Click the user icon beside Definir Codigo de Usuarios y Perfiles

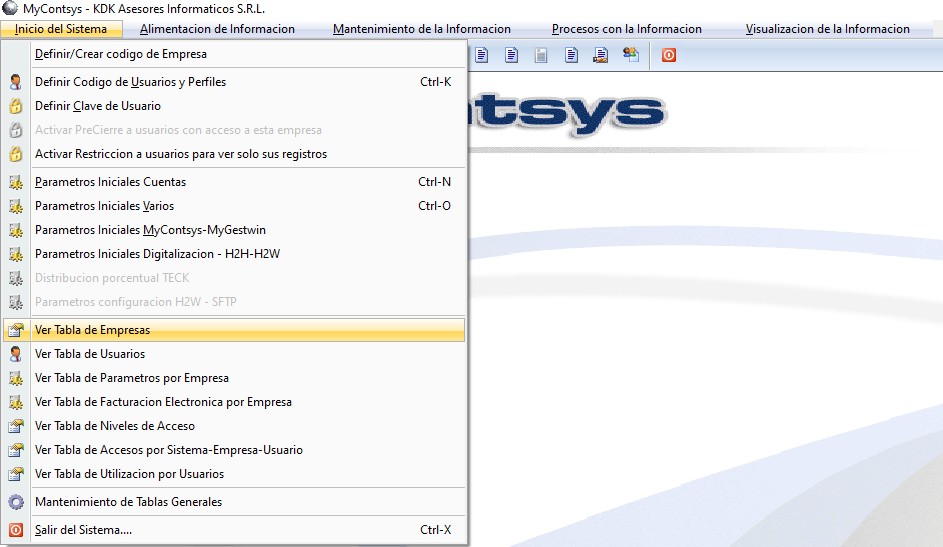point(16,82)
